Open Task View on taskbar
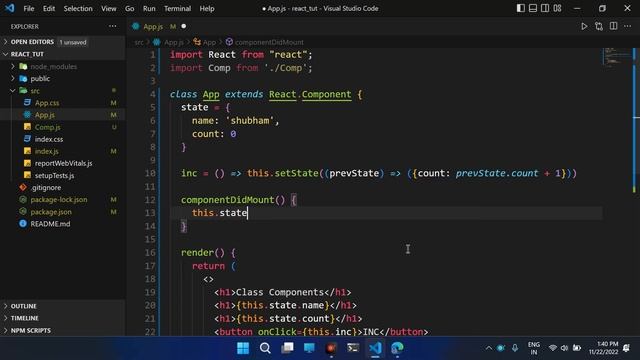 click(287, 348)
